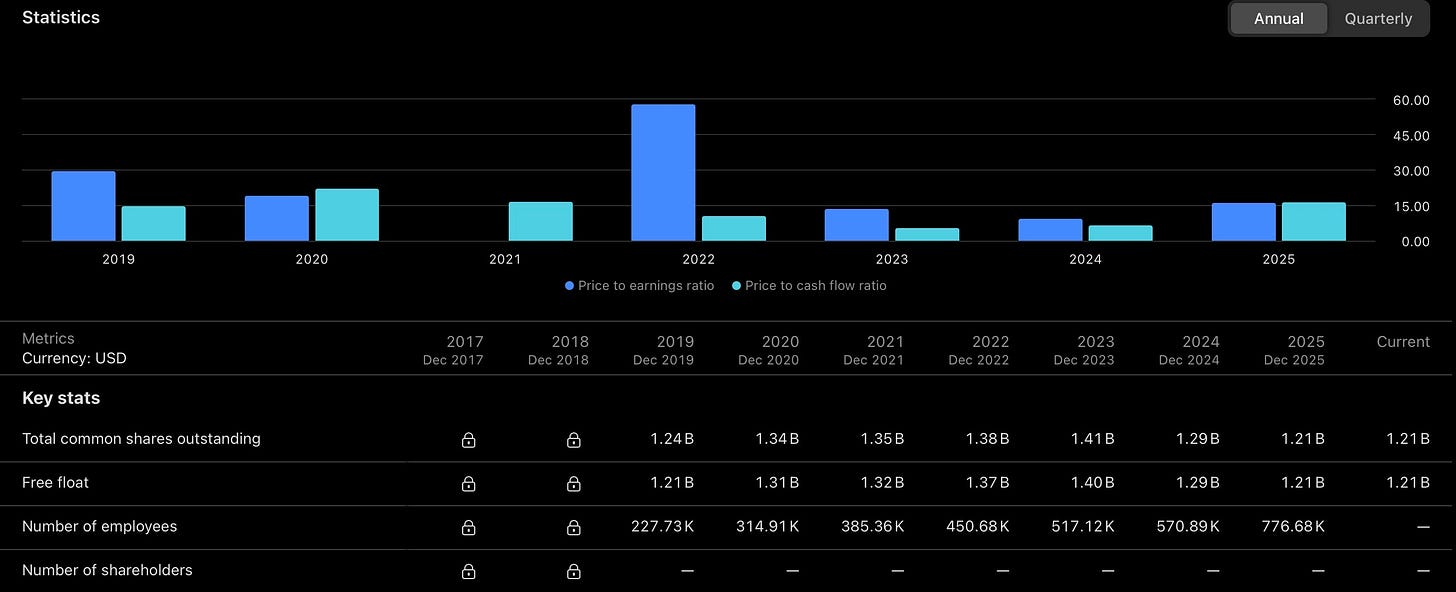
Task: Click the lock icon for 2017 Total common shares
Action: click(x=468, y=439)
